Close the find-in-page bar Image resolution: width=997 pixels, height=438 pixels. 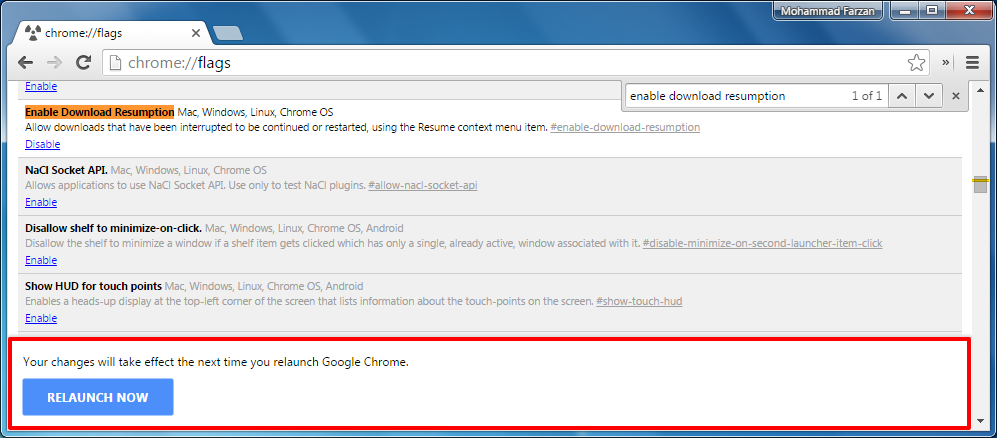pos(955,96)
